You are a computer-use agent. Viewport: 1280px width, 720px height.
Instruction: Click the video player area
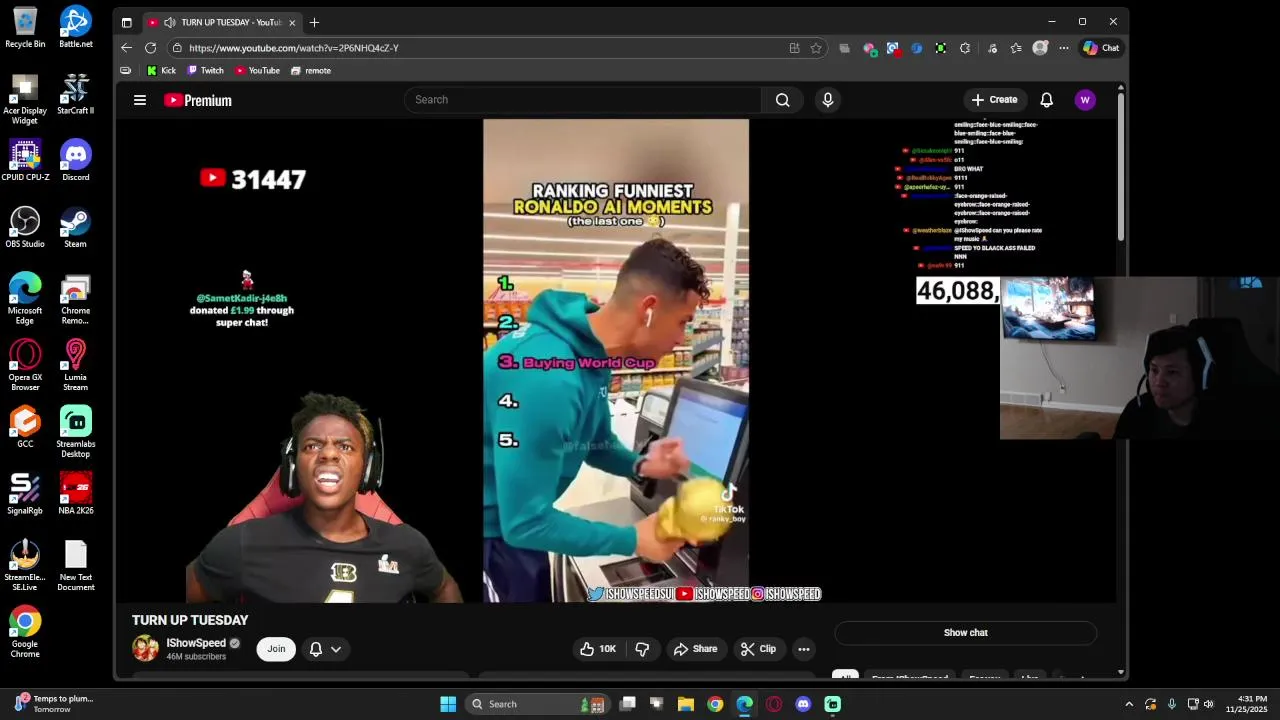tap(616, 361)
